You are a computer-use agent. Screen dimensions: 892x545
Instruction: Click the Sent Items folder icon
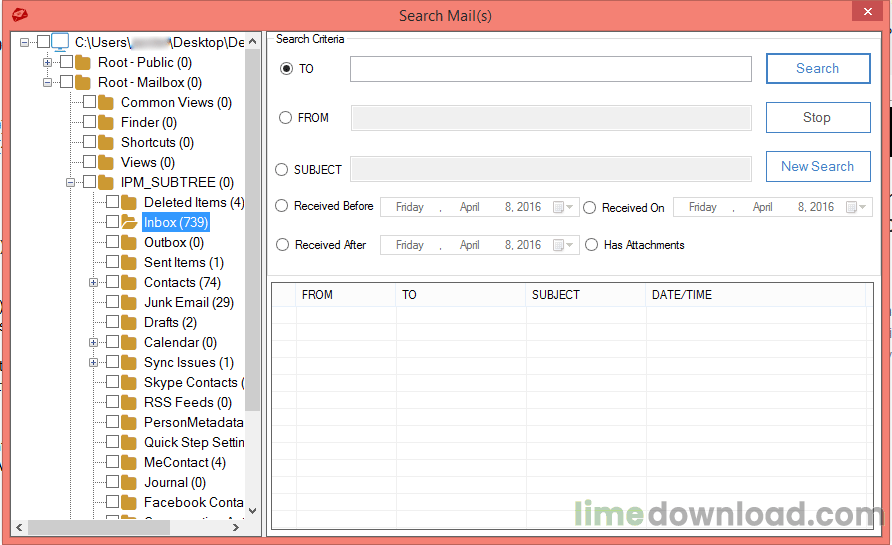pos(128,262)
